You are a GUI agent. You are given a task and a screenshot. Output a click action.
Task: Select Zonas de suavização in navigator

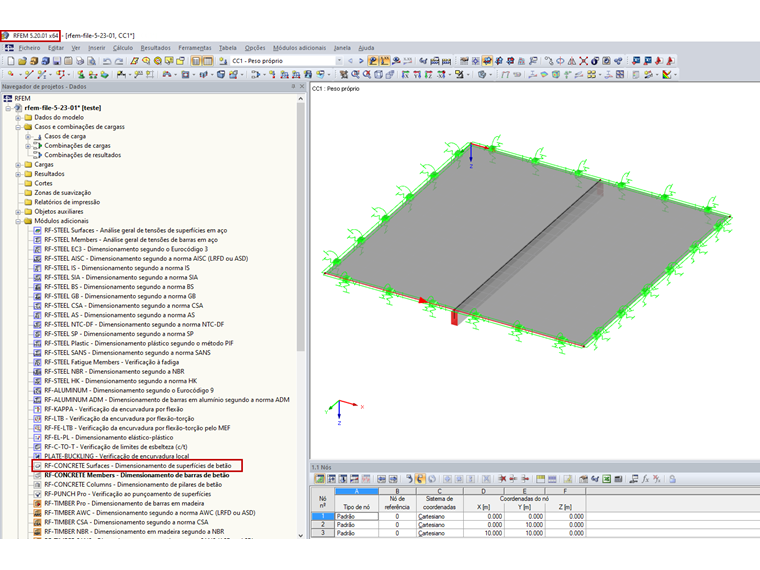tap(63, 193)
